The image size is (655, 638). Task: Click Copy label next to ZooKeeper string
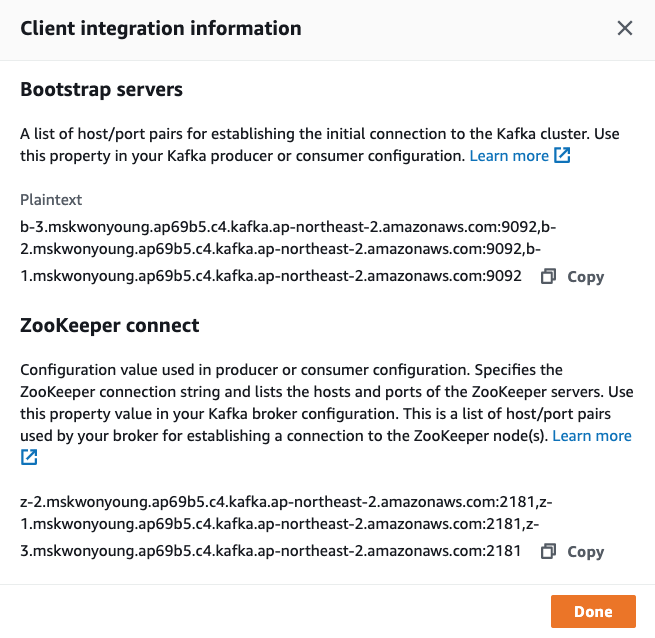585,552
